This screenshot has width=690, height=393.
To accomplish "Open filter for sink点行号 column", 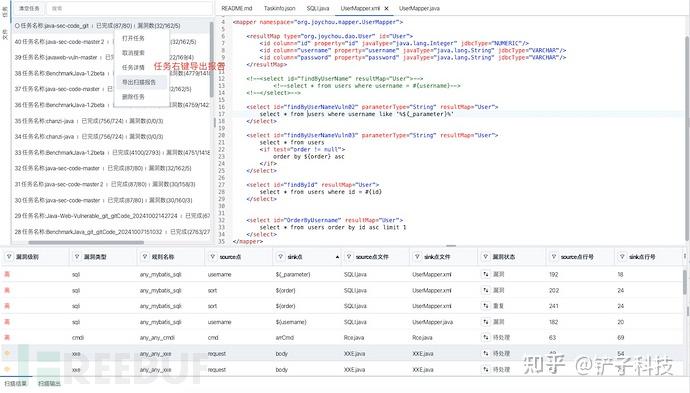I will 622,257.
